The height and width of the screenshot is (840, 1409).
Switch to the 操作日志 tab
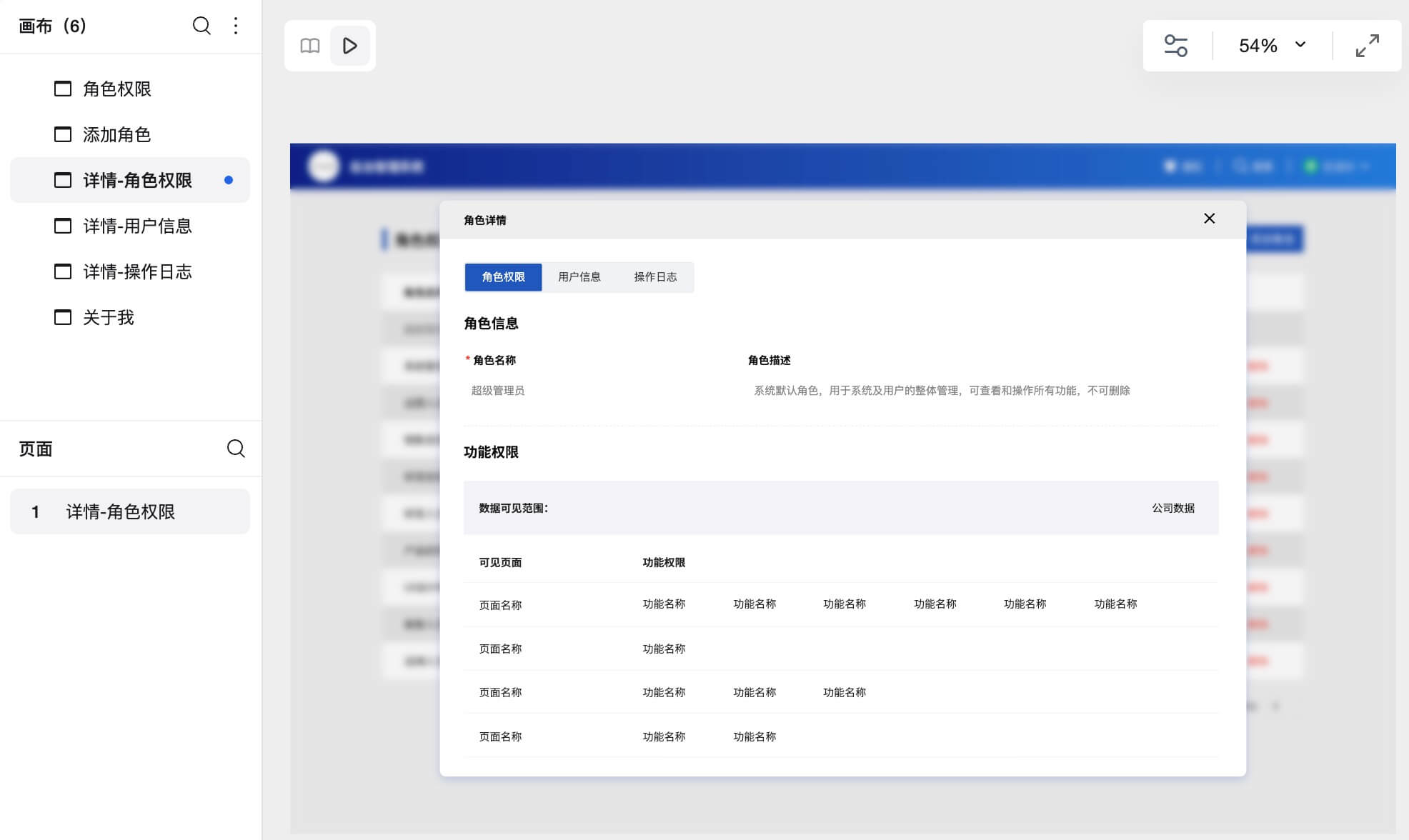coord(654,277)
